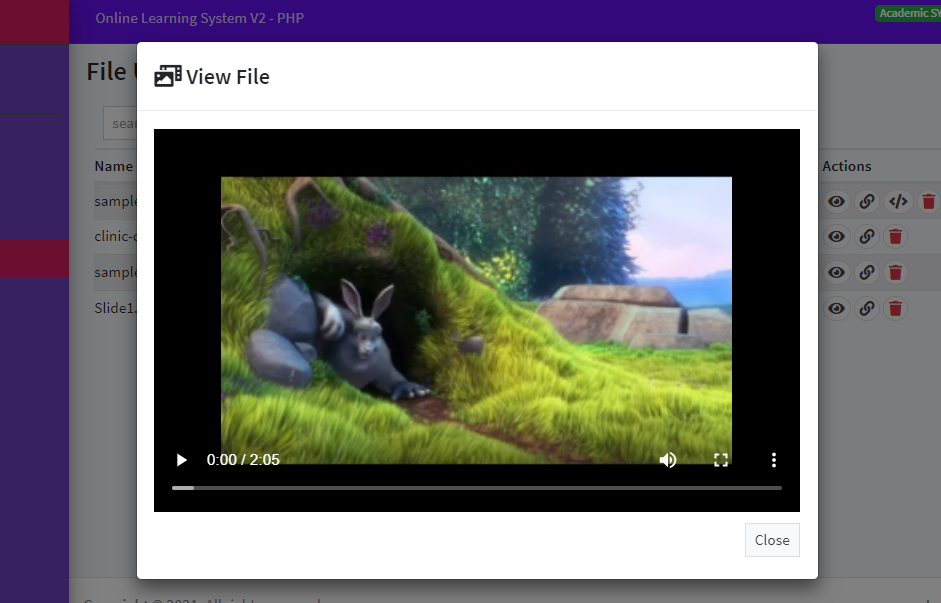The height and width of the screenshot is (603, 941).
Task: Close the View File dialog
Action: 772,540
